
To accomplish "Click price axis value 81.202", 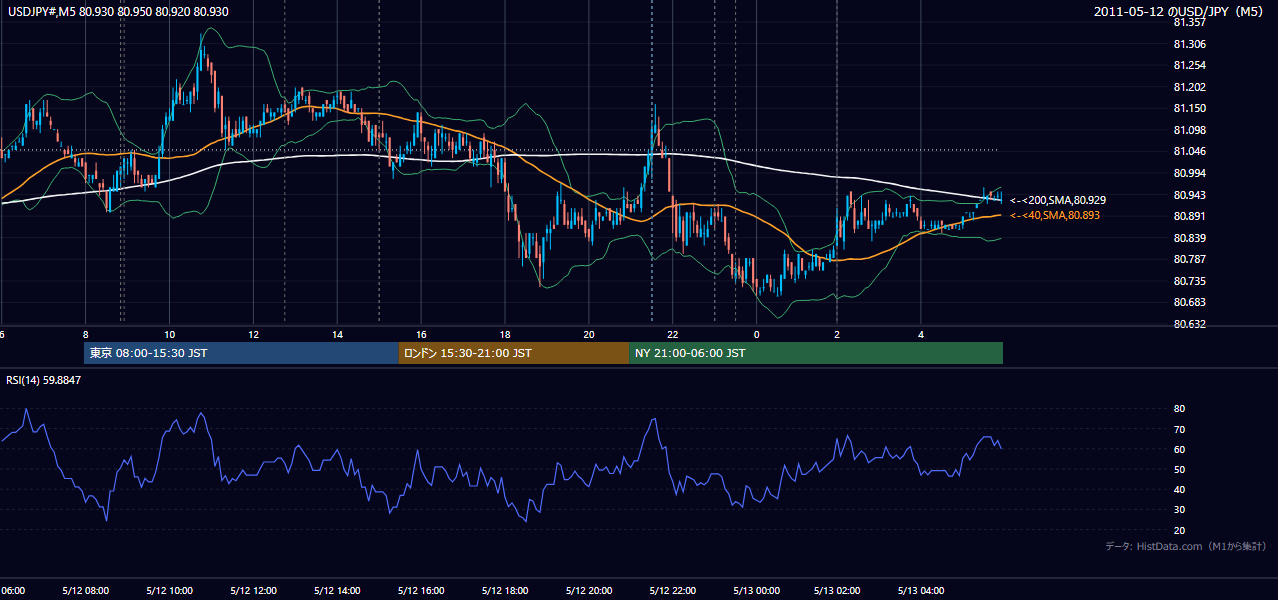I will pyautogui.click(x=1189, y=87).
